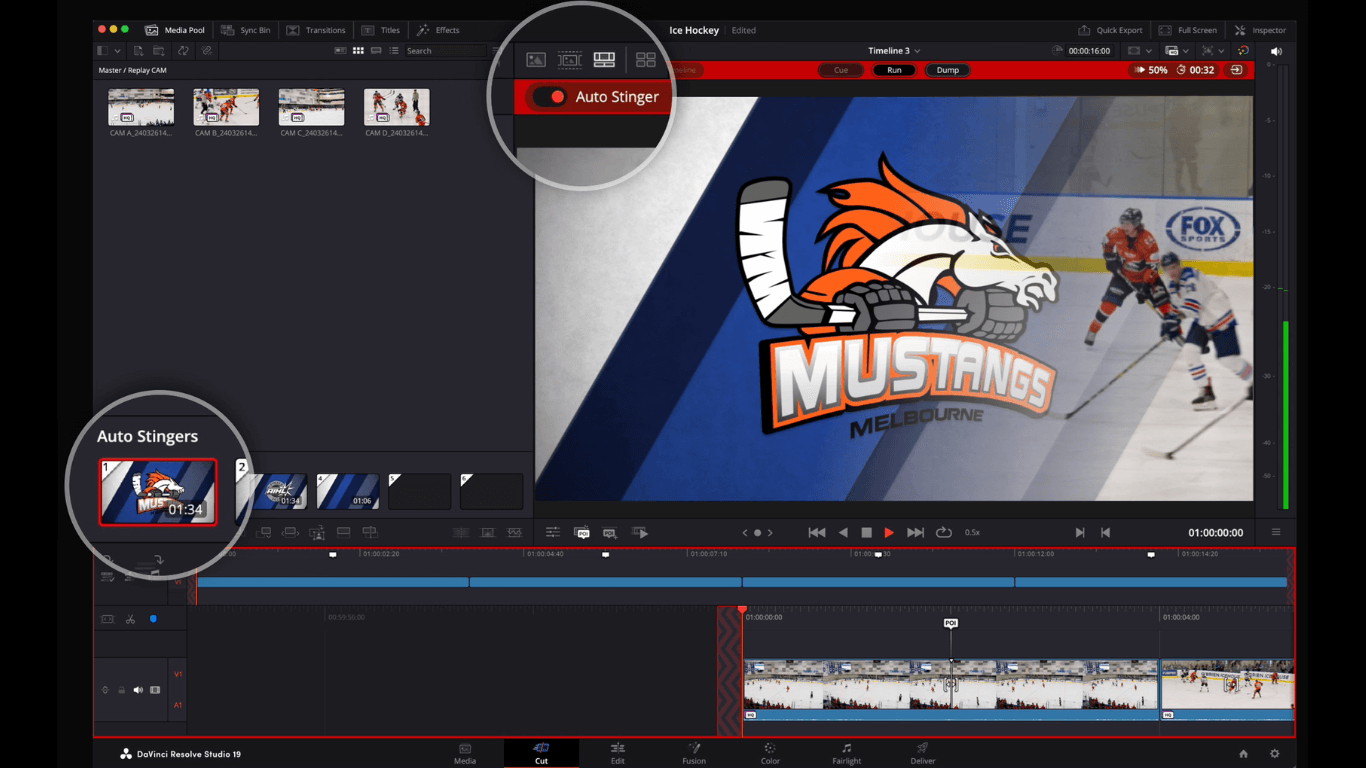Click the Cue replay button
The width and height of the screenshot is (1366, 768).
point(841,70)
